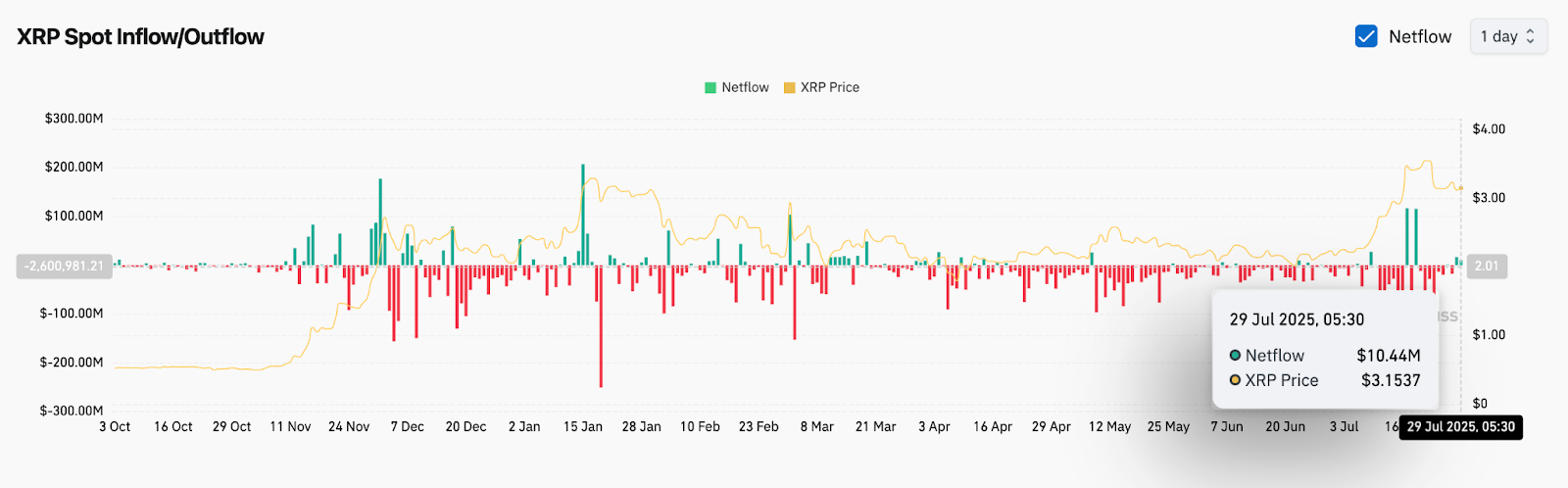Click the Netflow legend text

coord(745,87)
